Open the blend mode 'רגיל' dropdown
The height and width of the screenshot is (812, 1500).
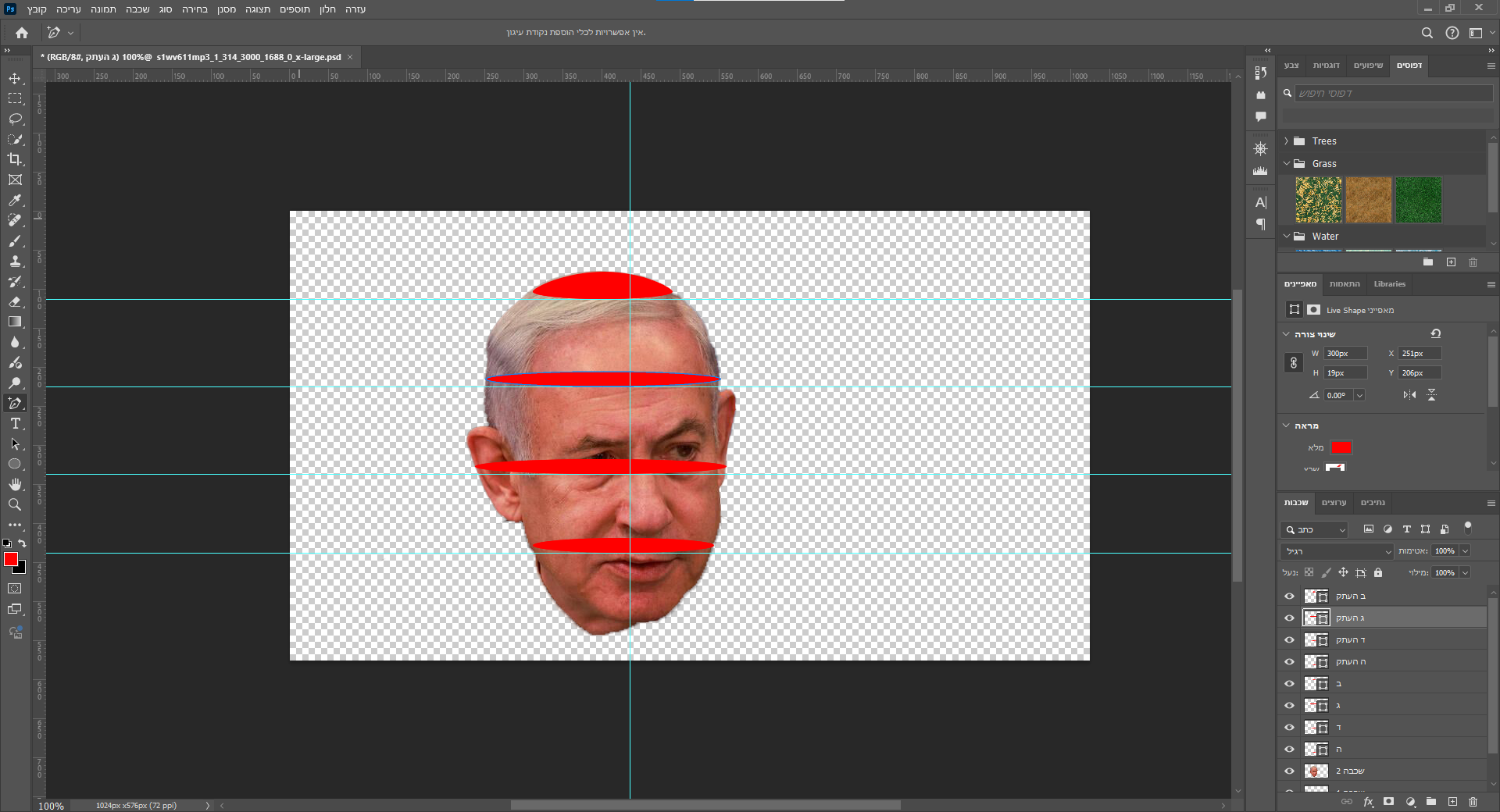[x=1337, y=551]
